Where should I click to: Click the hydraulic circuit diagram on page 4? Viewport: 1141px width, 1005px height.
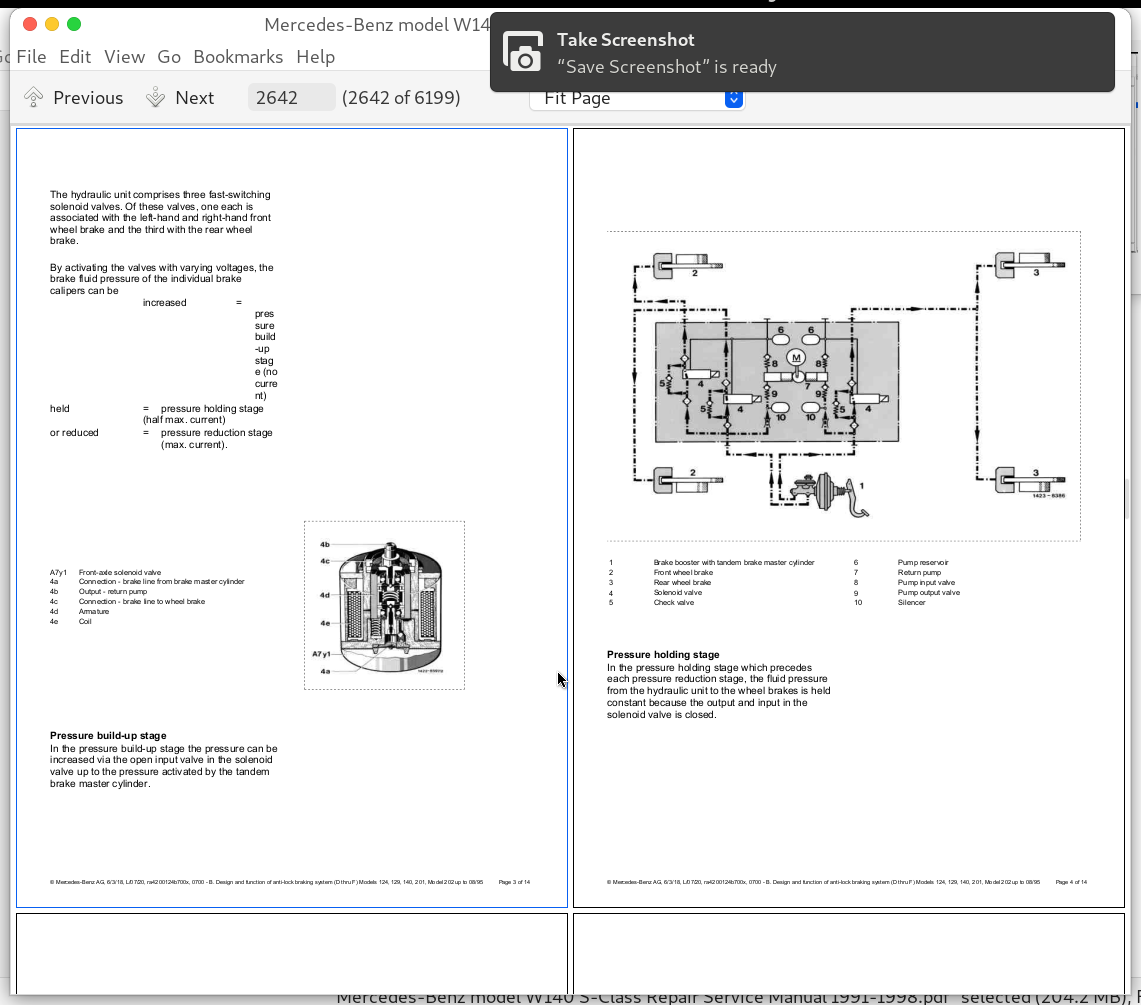pos(843,385)
